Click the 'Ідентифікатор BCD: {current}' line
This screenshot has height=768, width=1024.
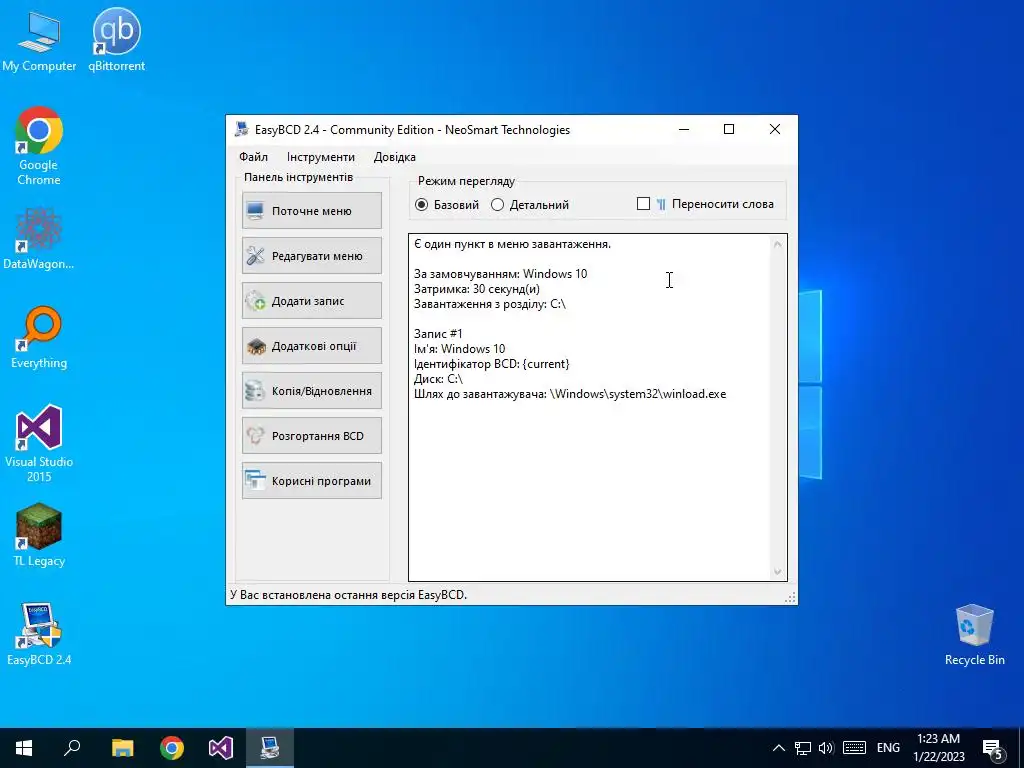click(492, 364)
